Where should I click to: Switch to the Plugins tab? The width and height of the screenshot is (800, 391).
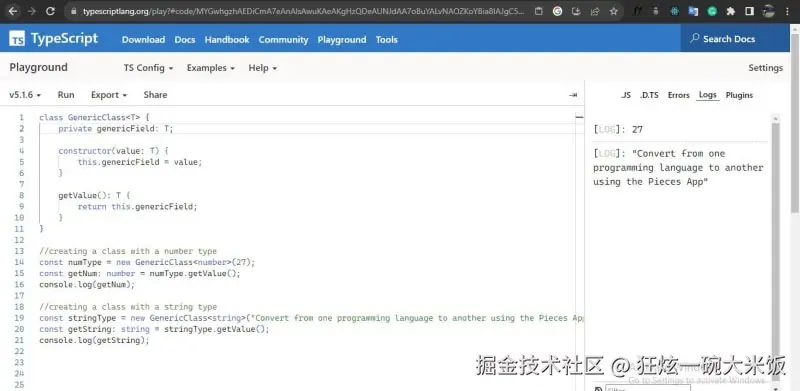click(x=739, y=95)
